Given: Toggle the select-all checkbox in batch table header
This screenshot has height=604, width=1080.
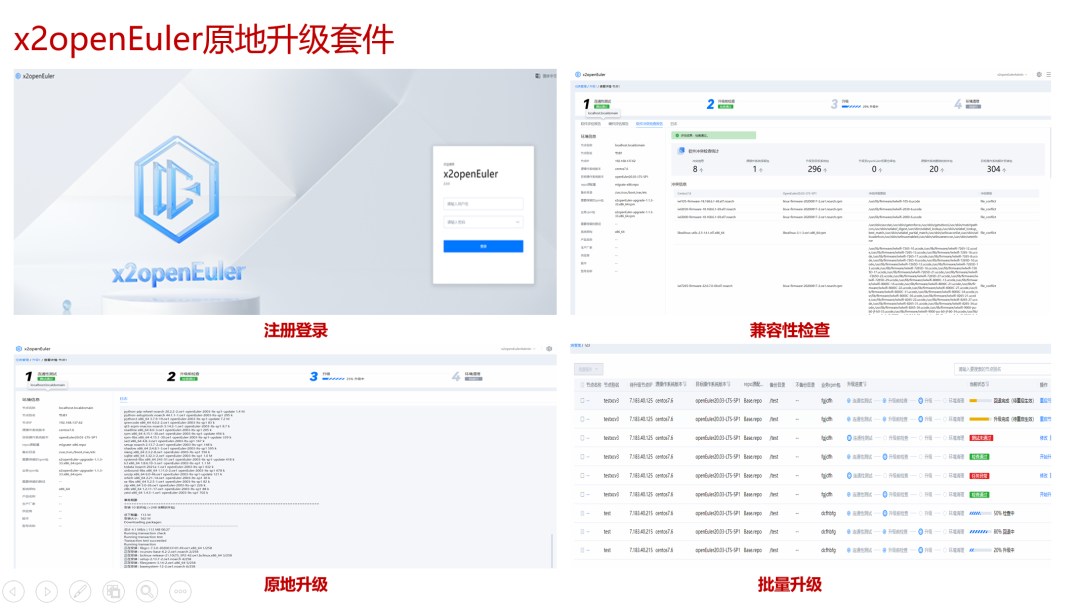Looking at the screenshot, I should click(581, 384).
